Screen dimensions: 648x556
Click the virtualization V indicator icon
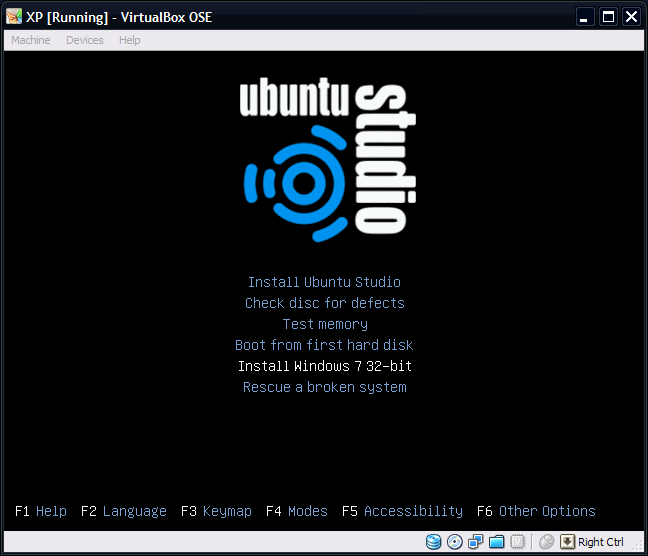(517, 542)
